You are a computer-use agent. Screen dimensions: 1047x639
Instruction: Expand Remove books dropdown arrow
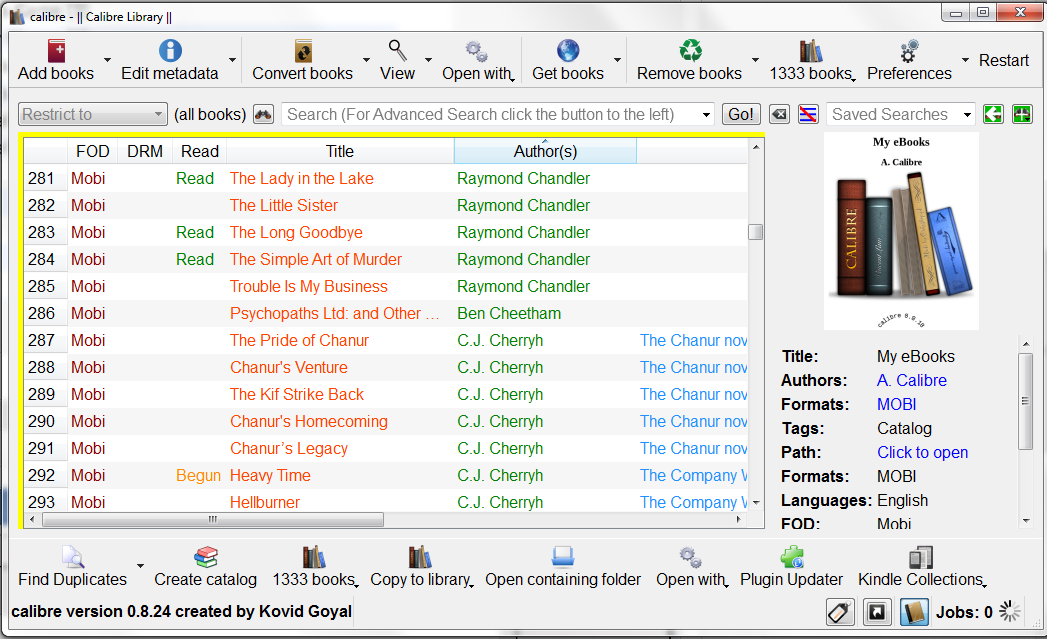click(x=755, y=60)
